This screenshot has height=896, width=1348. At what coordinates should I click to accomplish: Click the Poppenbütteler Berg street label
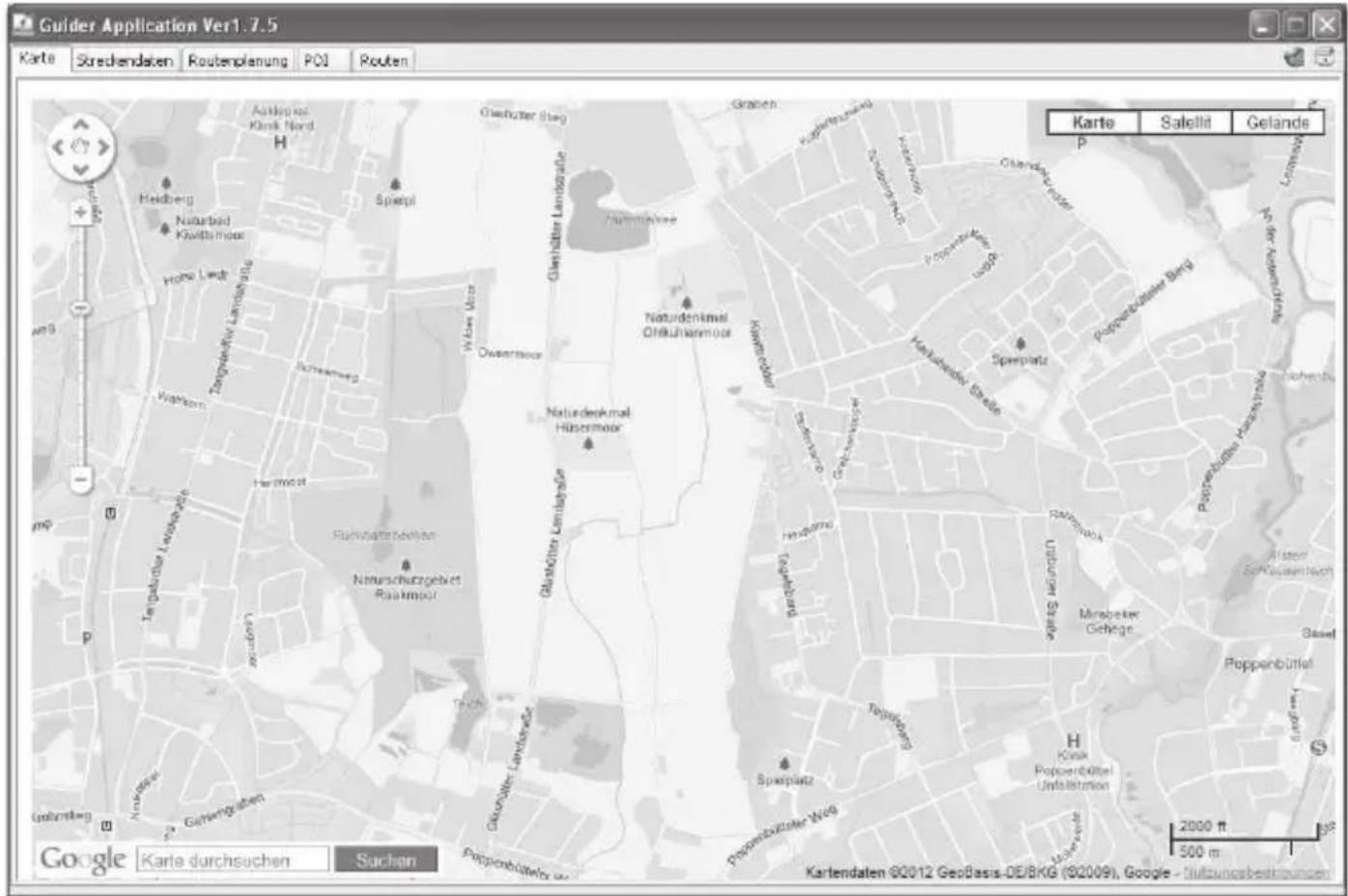coord(1143,299)
